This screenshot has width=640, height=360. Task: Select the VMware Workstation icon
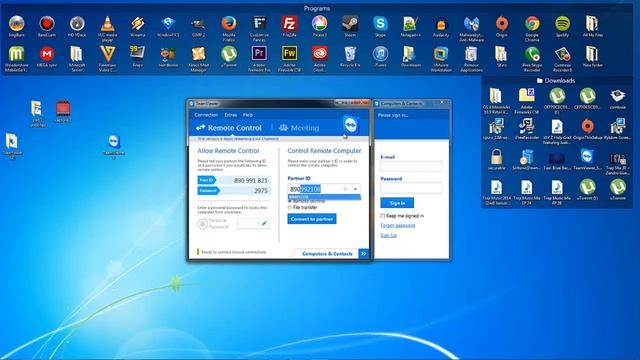[441, 59]
